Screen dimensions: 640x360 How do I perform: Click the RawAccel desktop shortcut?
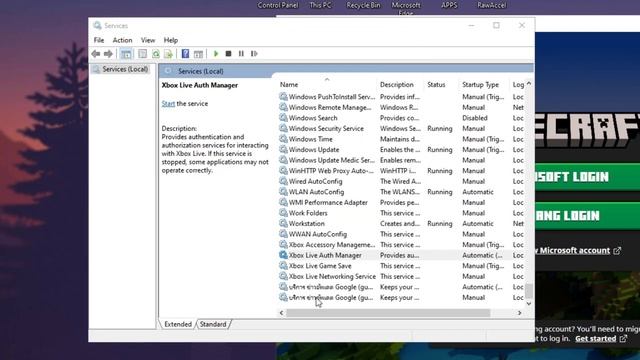[x=492, y=5]
